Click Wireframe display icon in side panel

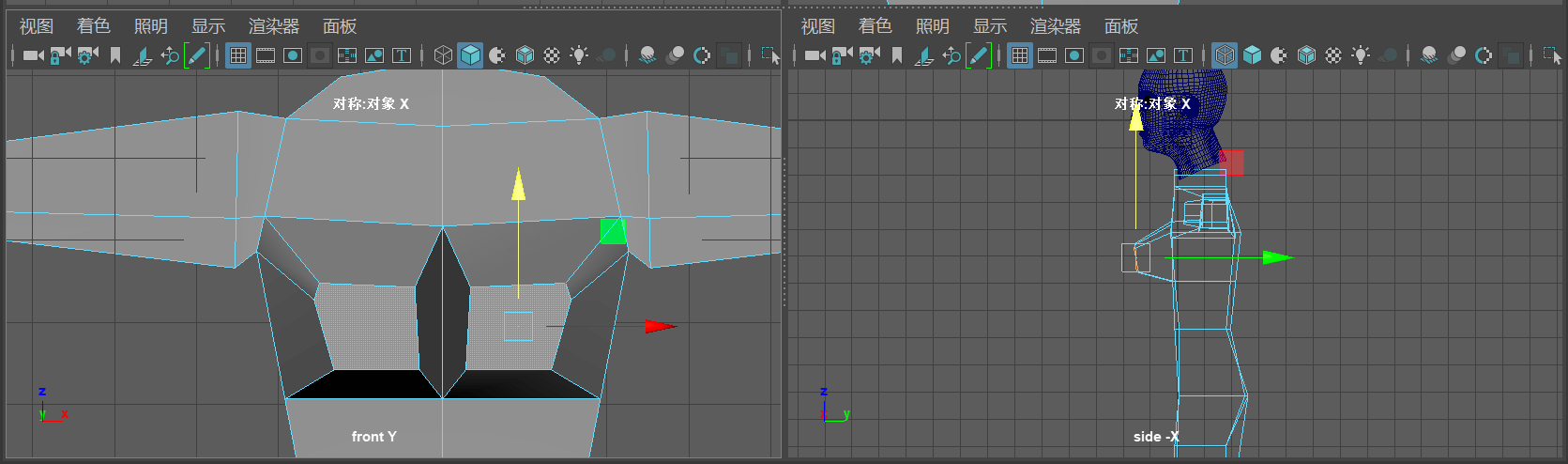[1225, 55]
